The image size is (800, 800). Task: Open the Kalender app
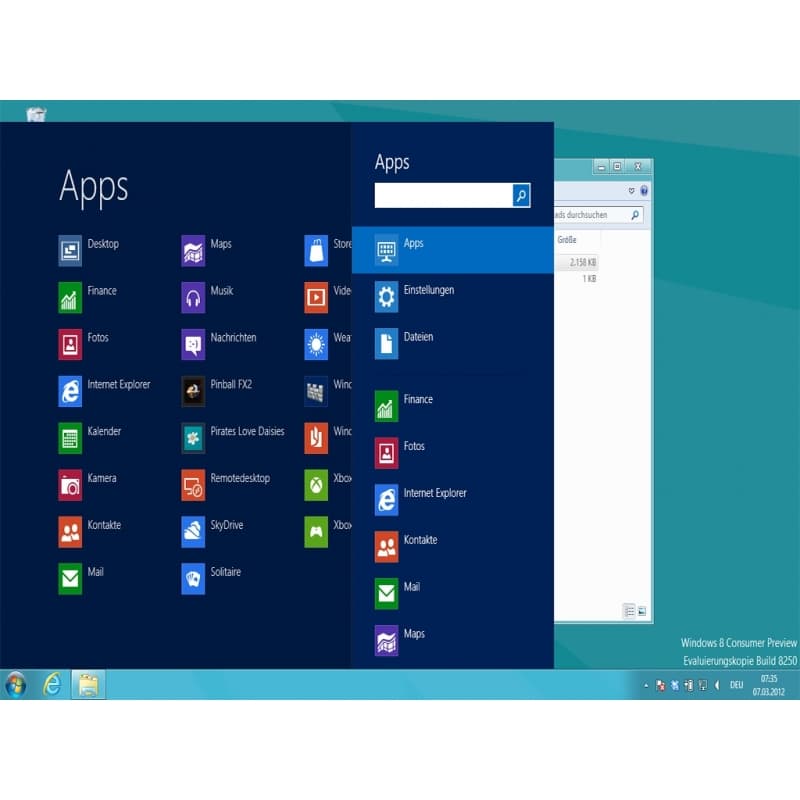click(90, 438)
